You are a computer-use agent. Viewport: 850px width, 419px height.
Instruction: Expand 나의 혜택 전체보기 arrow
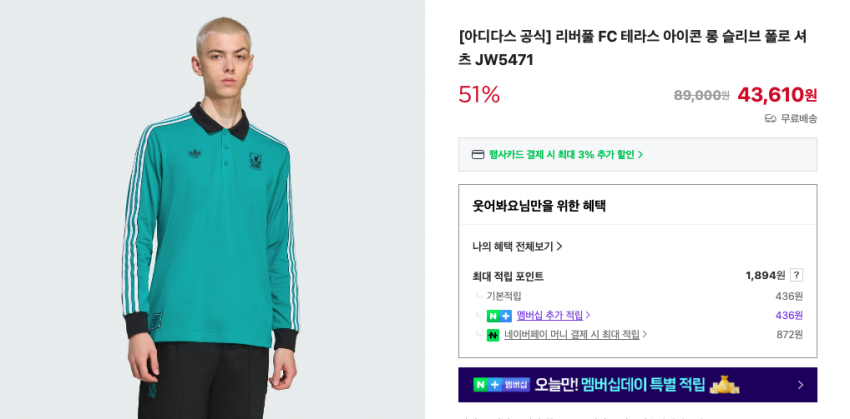[559, 247]
